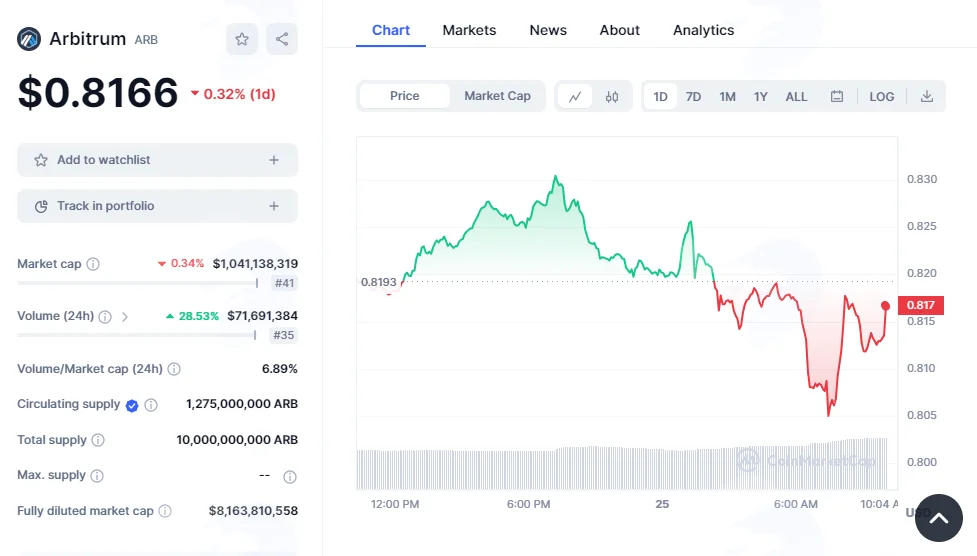Click plus icon in Track in portfolio
Image resolution: width=977 pixels, height=556 pixels.
coord(274,206)
